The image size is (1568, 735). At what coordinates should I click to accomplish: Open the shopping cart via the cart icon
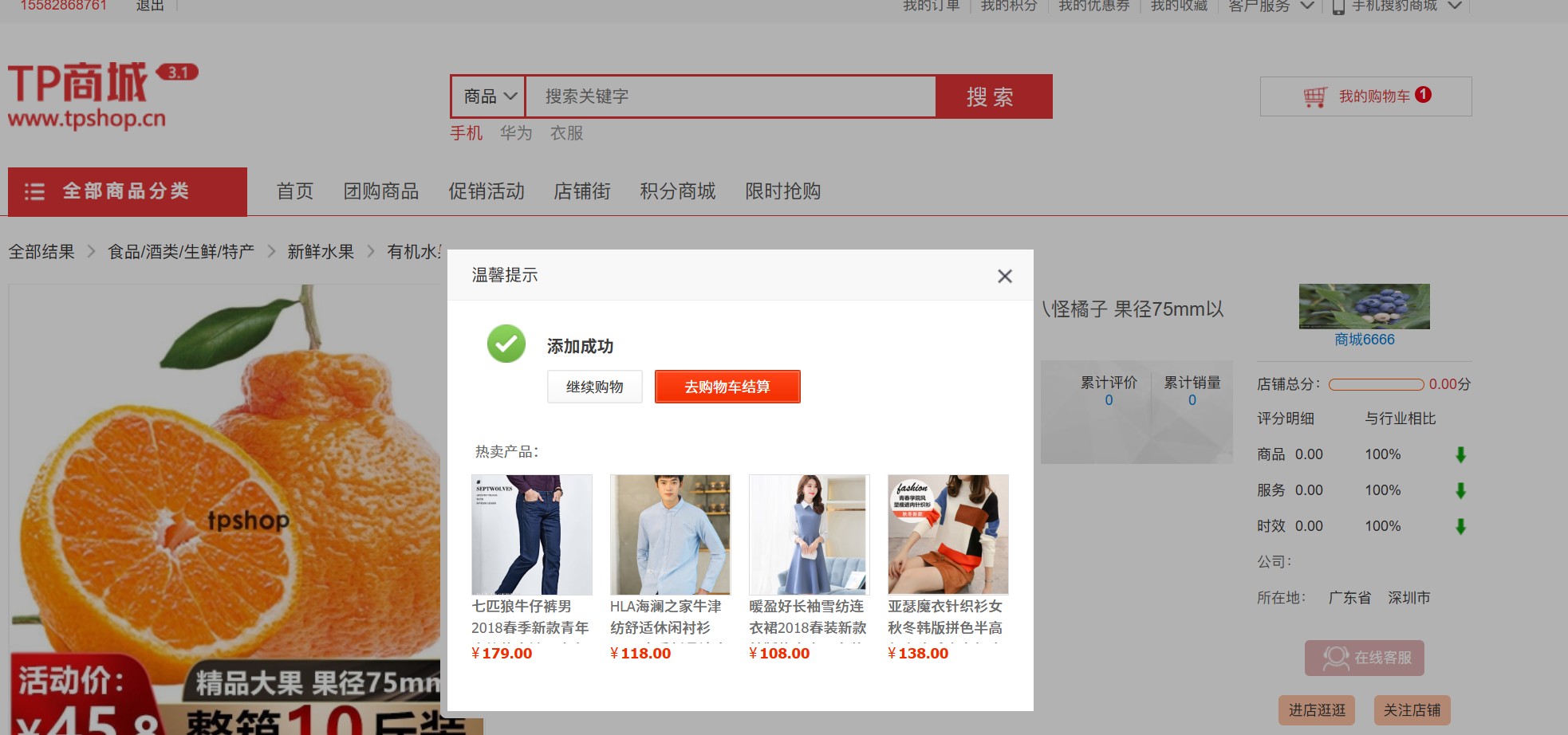(x=1315, y=95)
